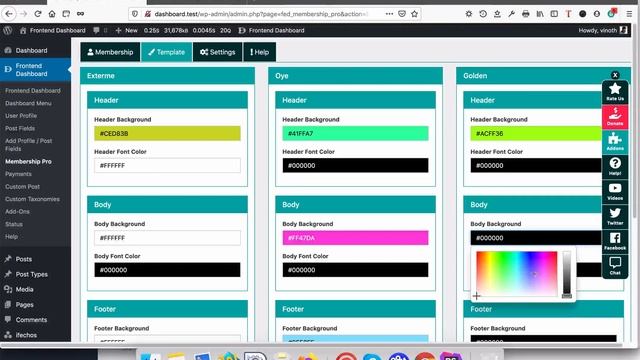Screen dimensions: 640x360
Task: Open the Settings tab
Action: (x=218, y=52)
